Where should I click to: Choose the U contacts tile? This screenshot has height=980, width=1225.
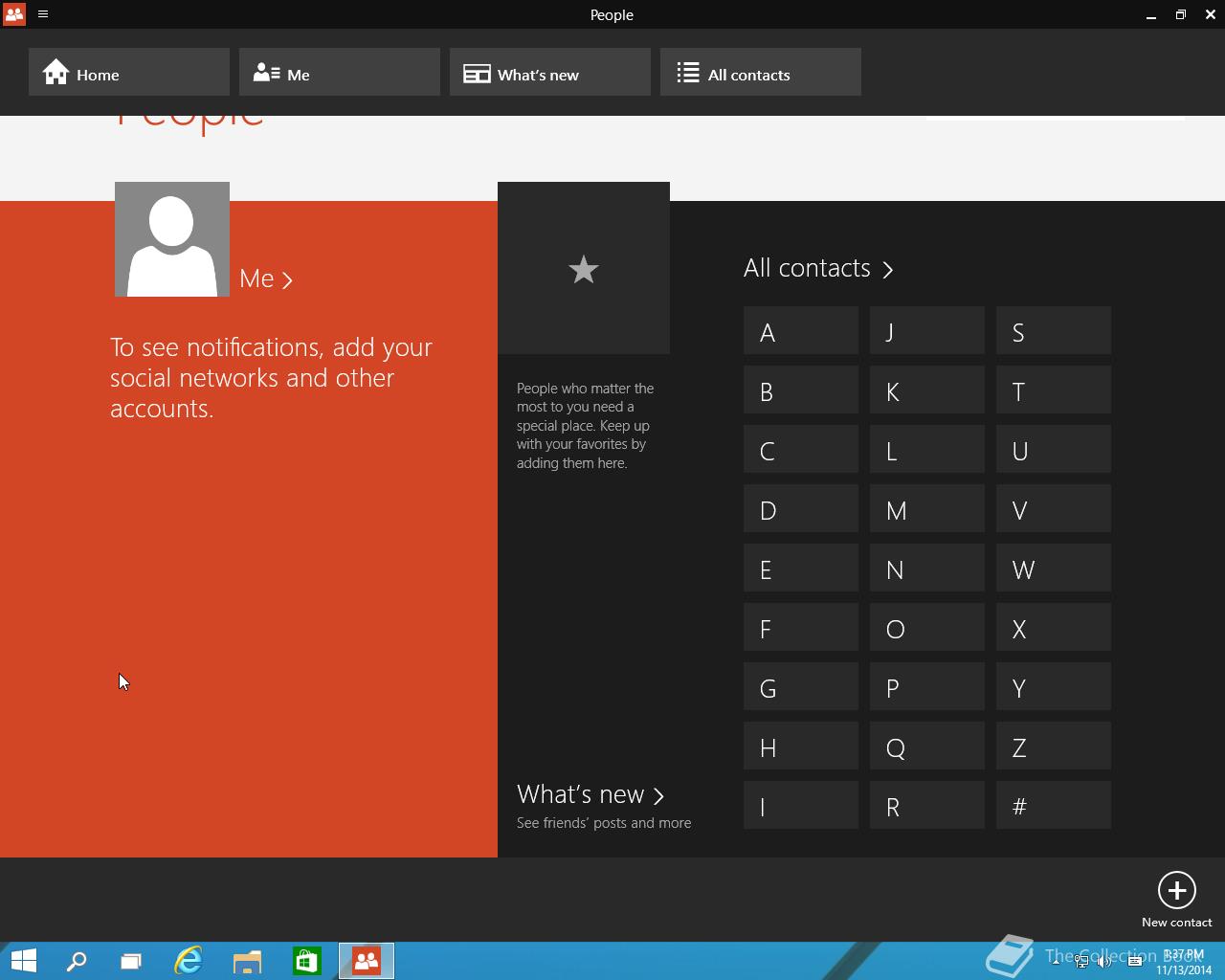coord(1054,449)
